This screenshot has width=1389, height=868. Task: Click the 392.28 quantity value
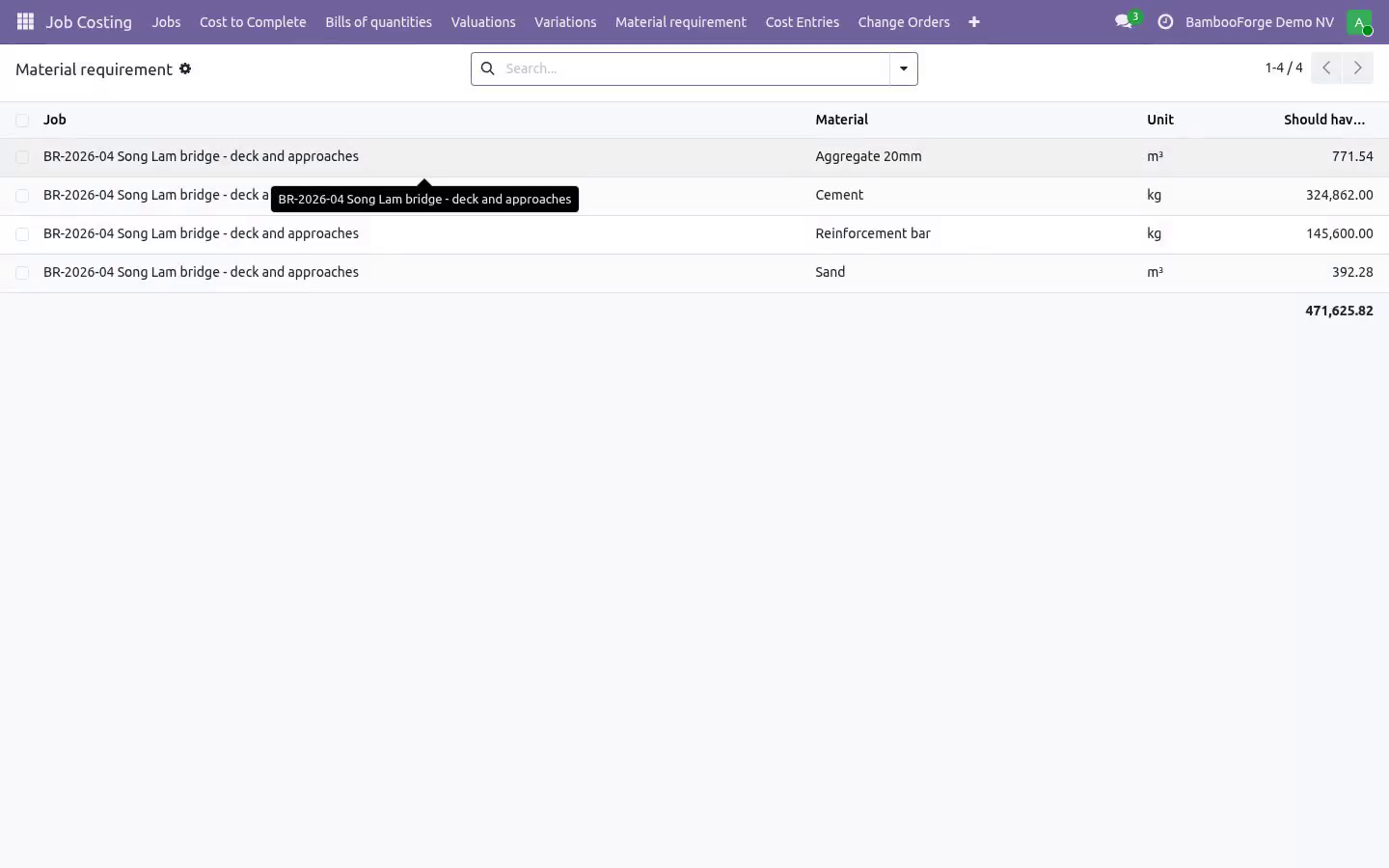coord(1352,272)
